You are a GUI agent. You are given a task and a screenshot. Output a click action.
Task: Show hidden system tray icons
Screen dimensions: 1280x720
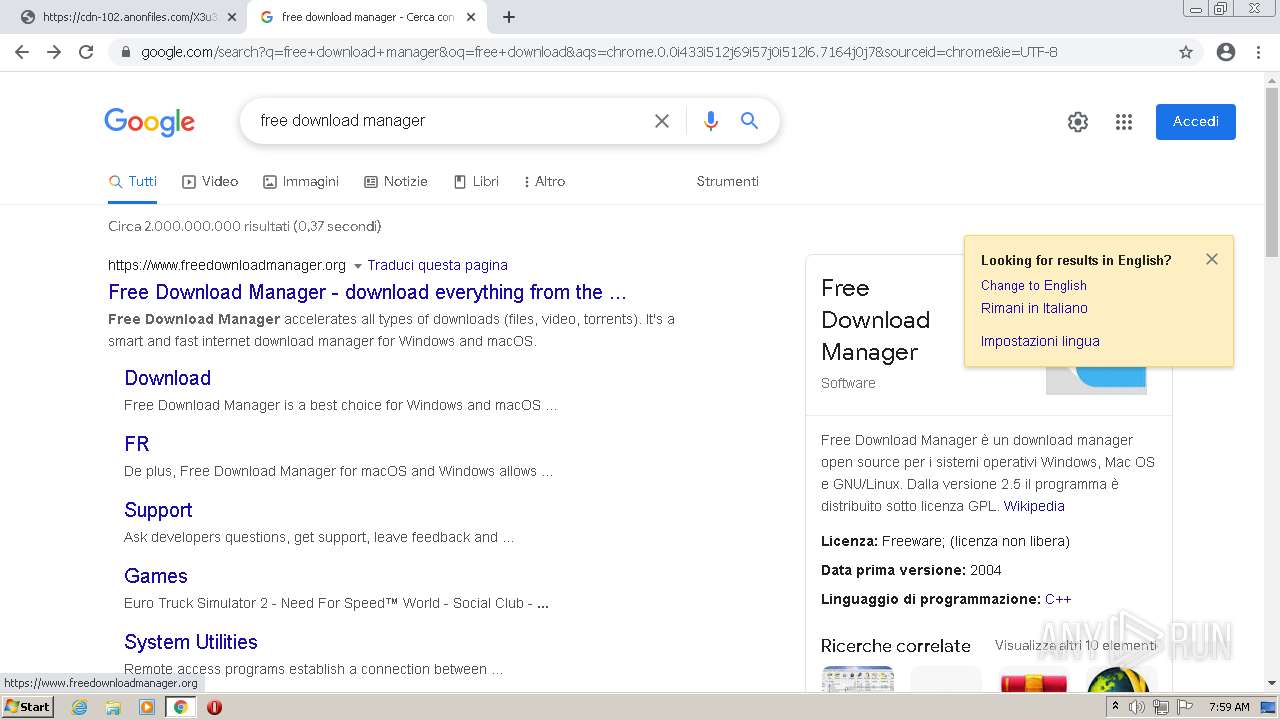point(1115,707)
